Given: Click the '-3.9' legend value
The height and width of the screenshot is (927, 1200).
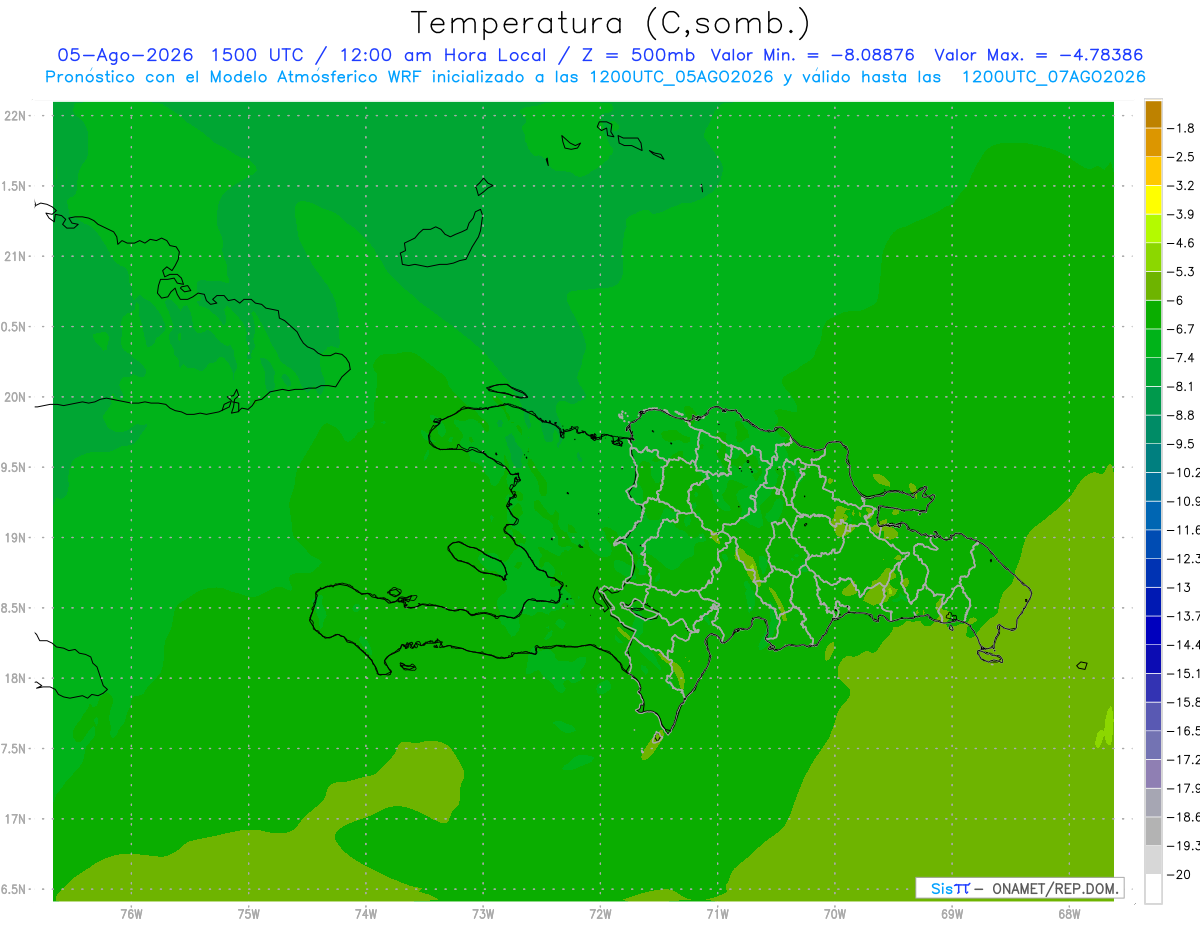Looking at the screenshot, I should 1181,214.
